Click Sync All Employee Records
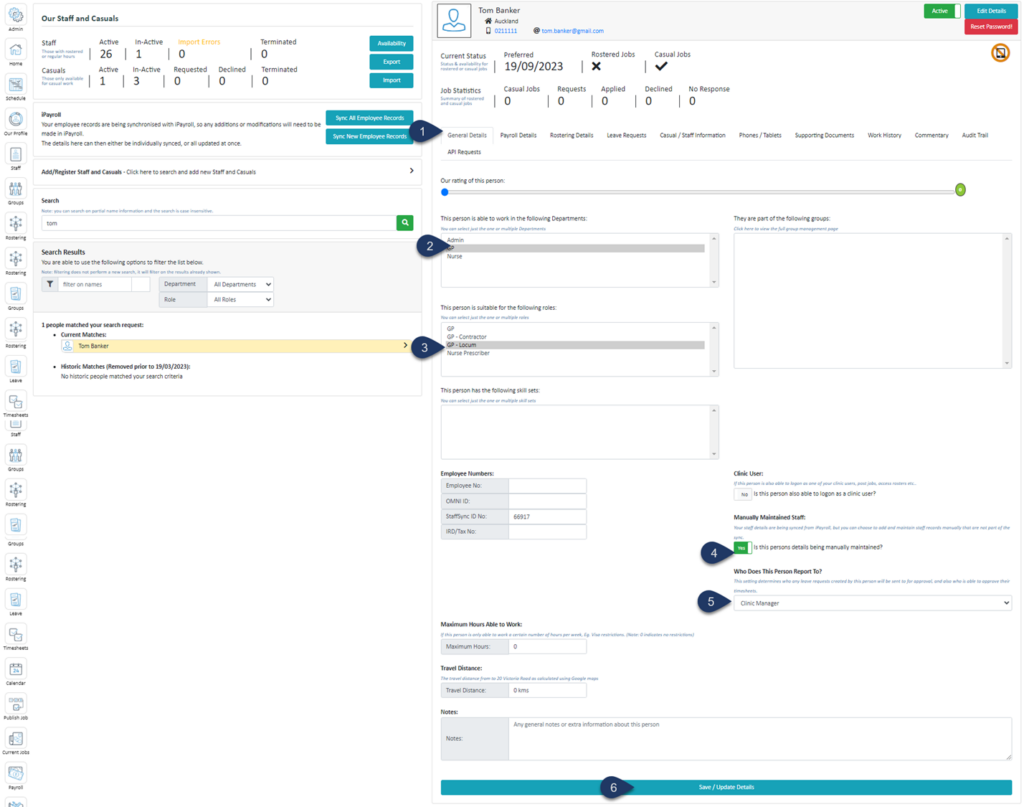Image resolution: width=1024 pixels, height=807 pixels. point(370,118)
